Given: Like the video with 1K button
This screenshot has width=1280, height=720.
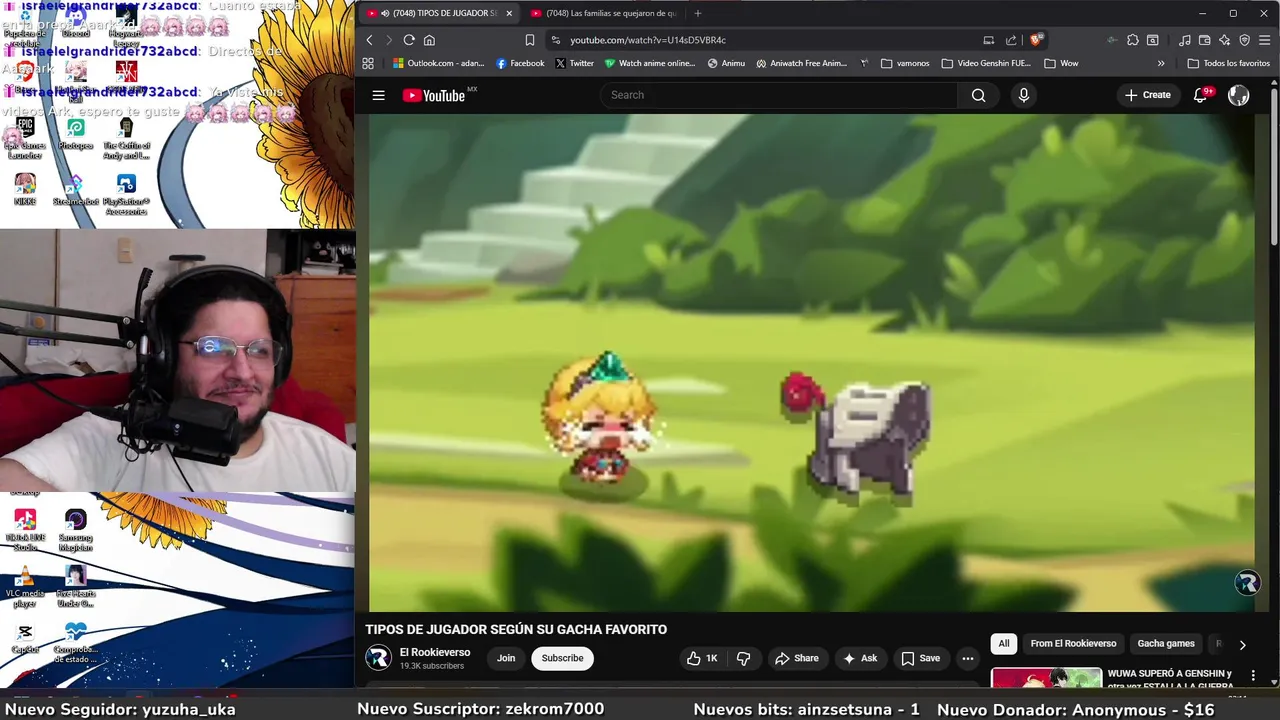Looking at the screenshot, I should click(702, 658).
